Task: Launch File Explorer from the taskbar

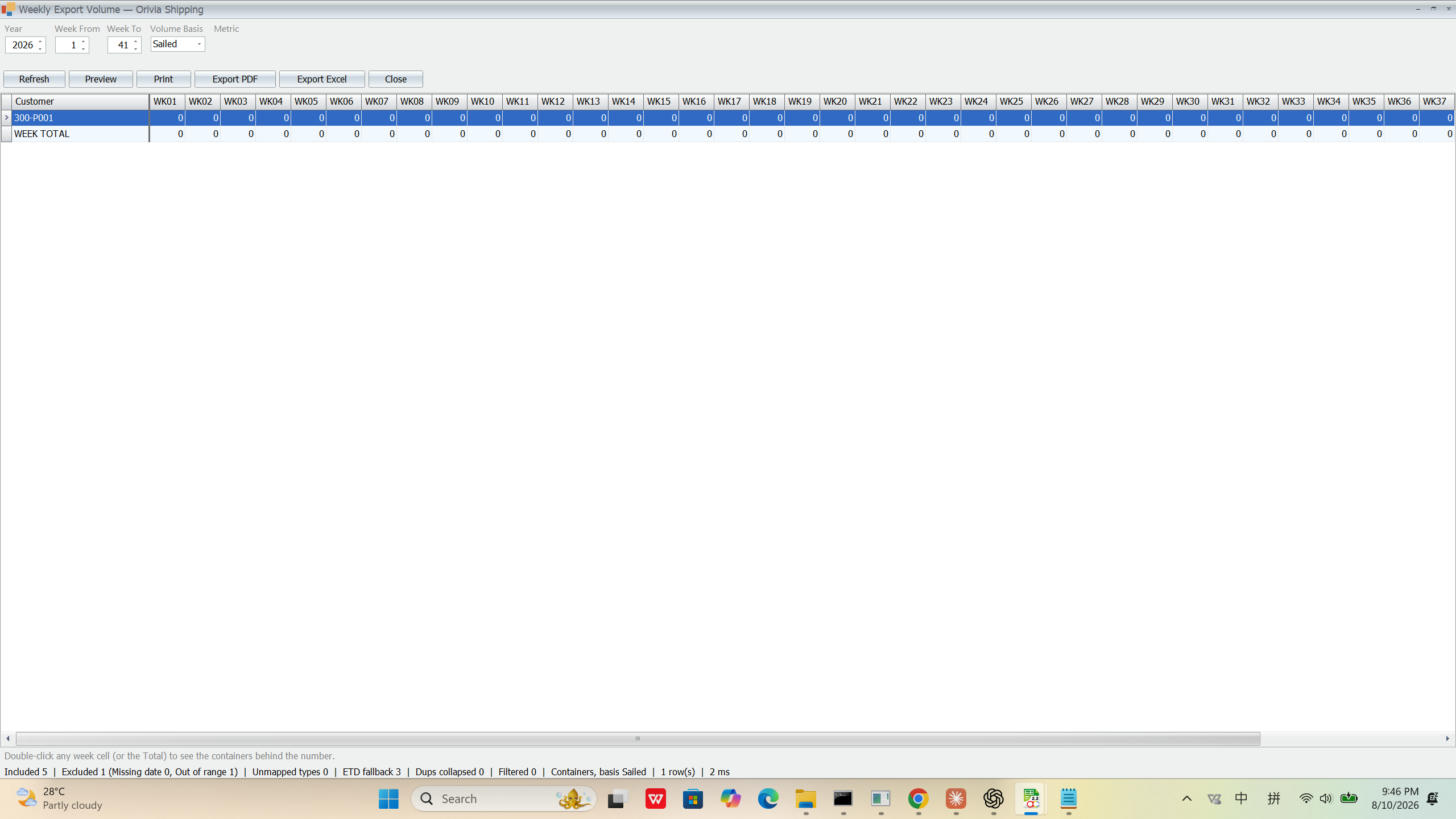Action: 805,798
